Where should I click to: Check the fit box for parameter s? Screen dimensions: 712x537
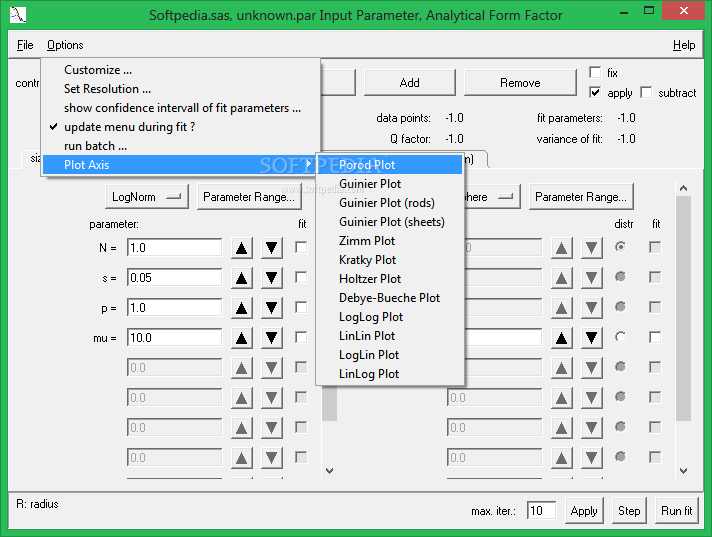301,277
